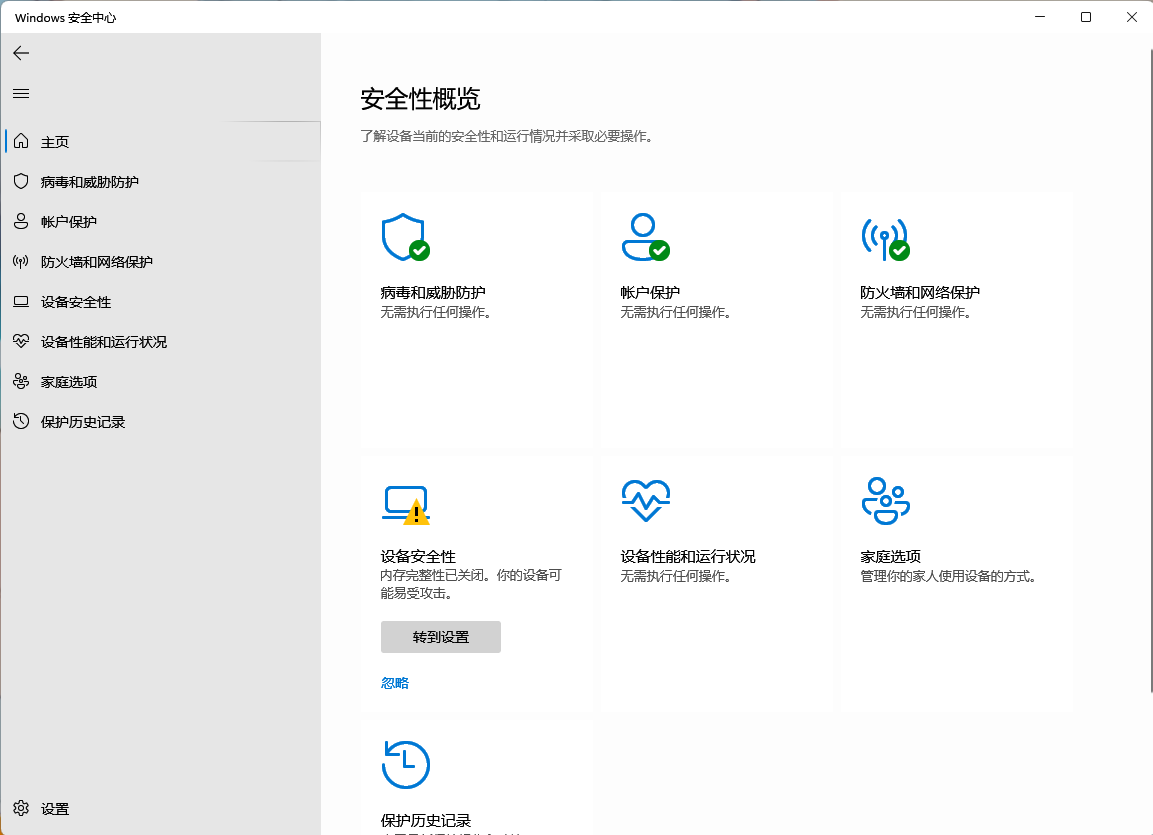Click the shield icon in the sidebar
This screenshot has height=835, width=1153.
(21, 182)
